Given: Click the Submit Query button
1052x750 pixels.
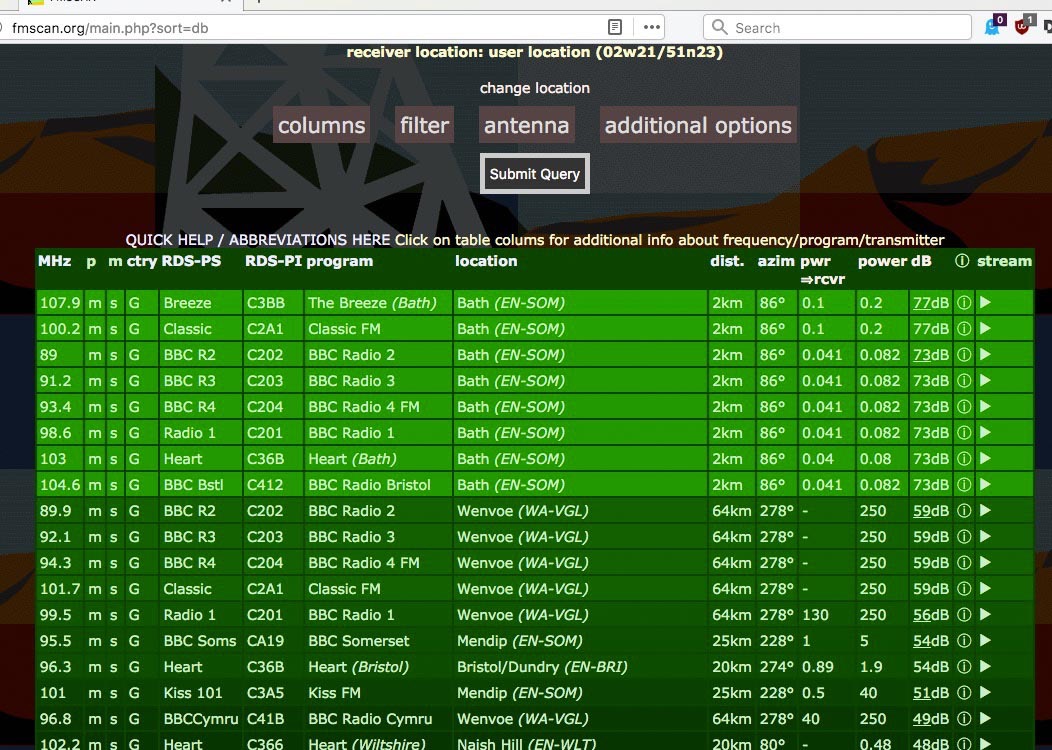Looking at the screenshot, I should (x=534, y=173).
